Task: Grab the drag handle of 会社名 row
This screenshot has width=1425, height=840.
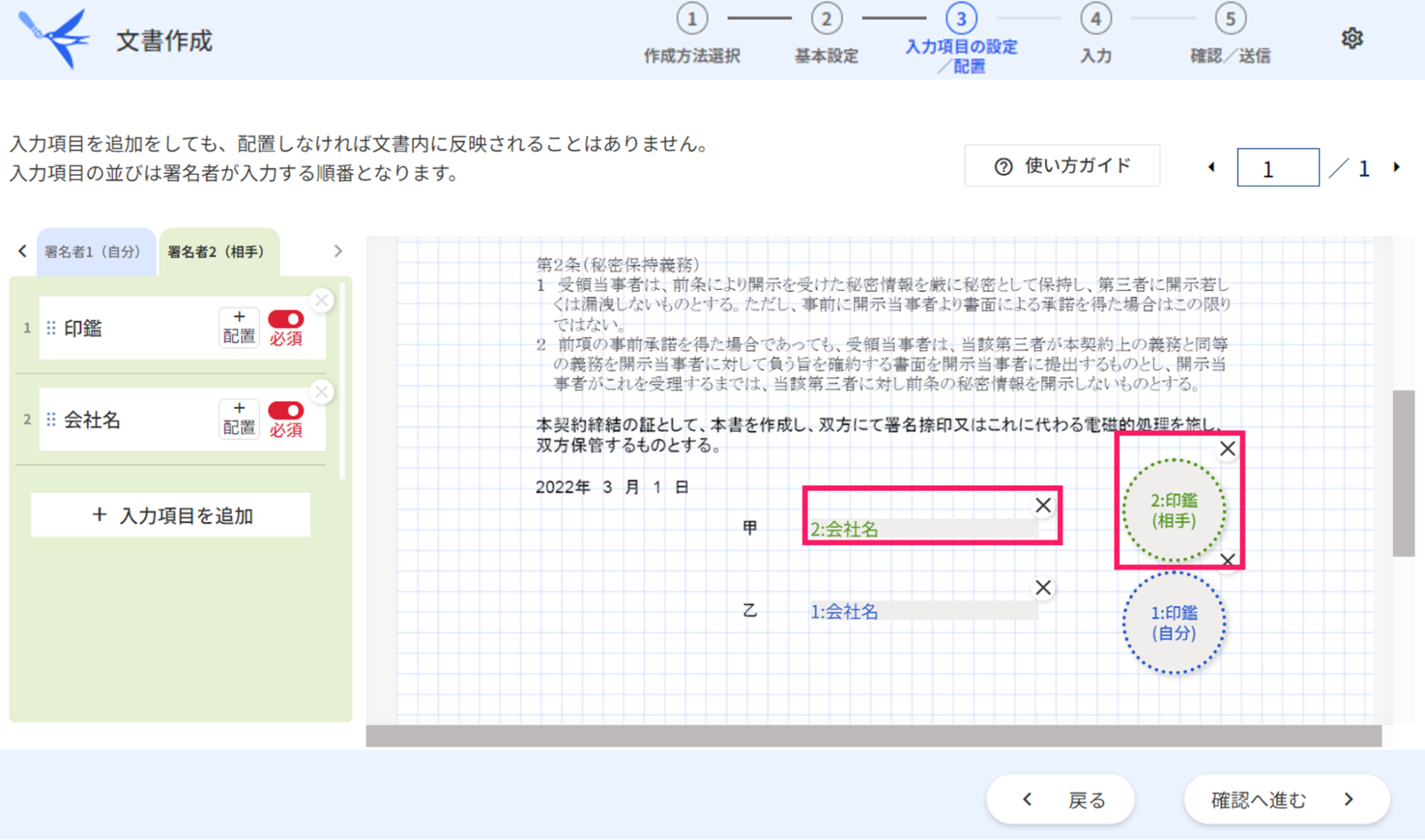Action: (x=51, y=419)
